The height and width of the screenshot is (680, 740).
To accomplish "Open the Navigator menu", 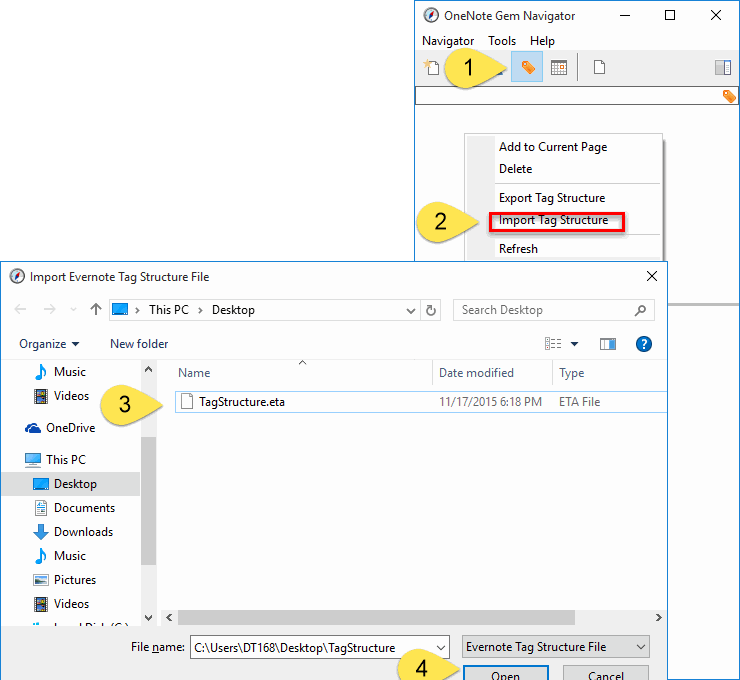I will pos(448,41).
